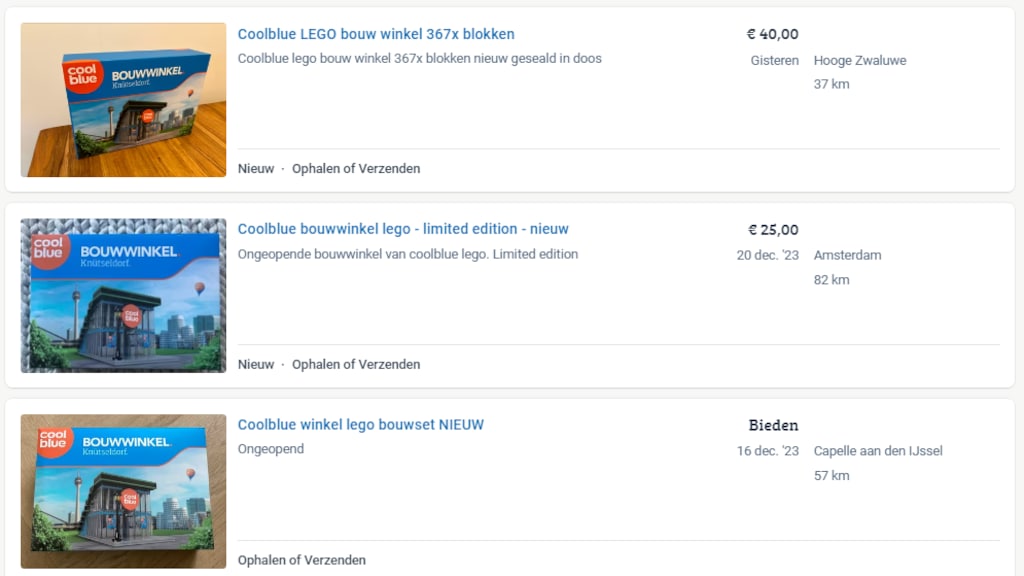Open the Amsterdam listing's box thumbnail
The width and height of the screenshot is (1024, 576).
click(123, 296)
